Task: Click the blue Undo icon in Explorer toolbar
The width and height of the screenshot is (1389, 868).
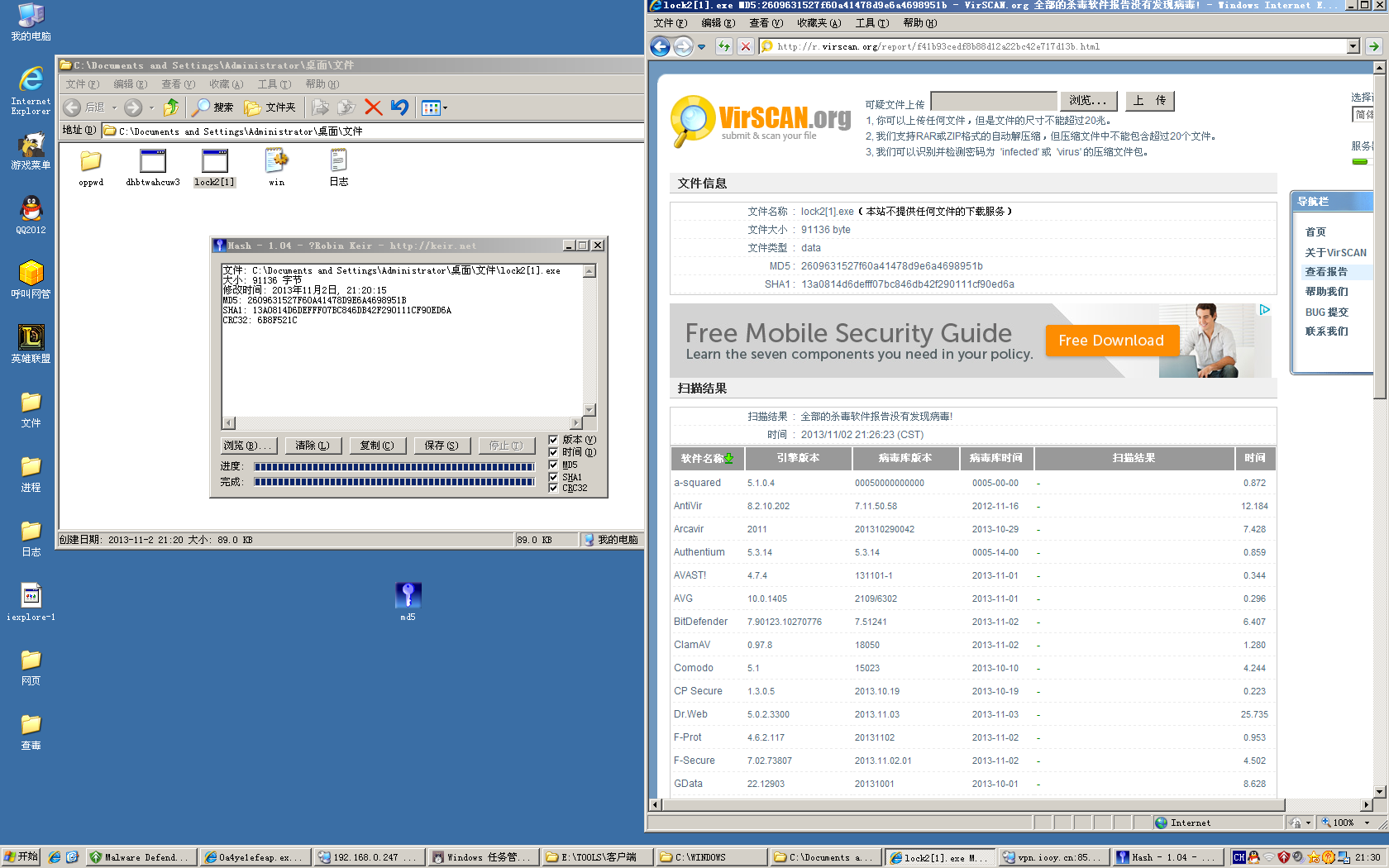Action: pos(399,107)
